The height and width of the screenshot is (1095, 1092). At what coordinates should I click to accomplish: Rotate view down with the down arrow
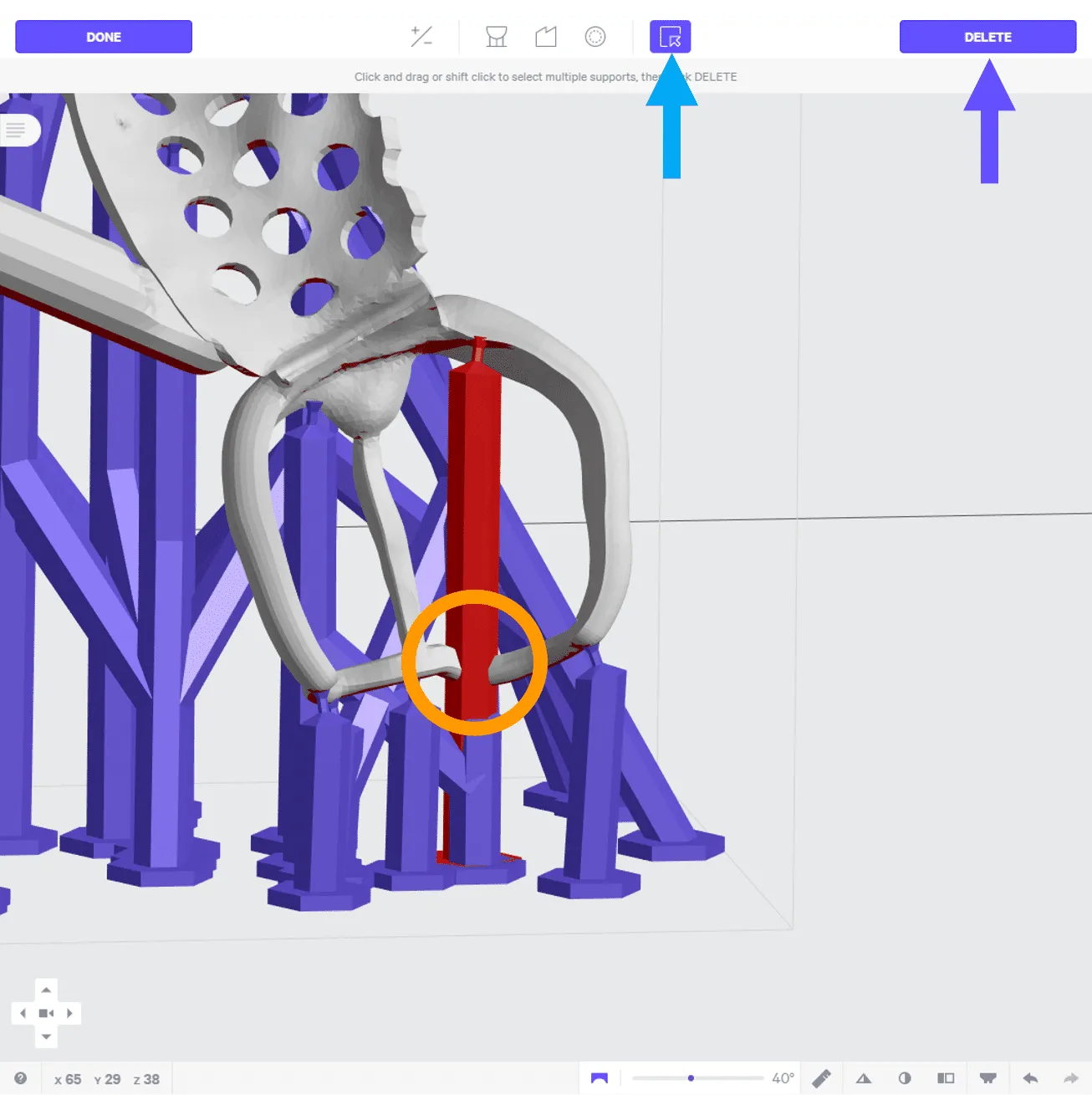[46, 1036]
